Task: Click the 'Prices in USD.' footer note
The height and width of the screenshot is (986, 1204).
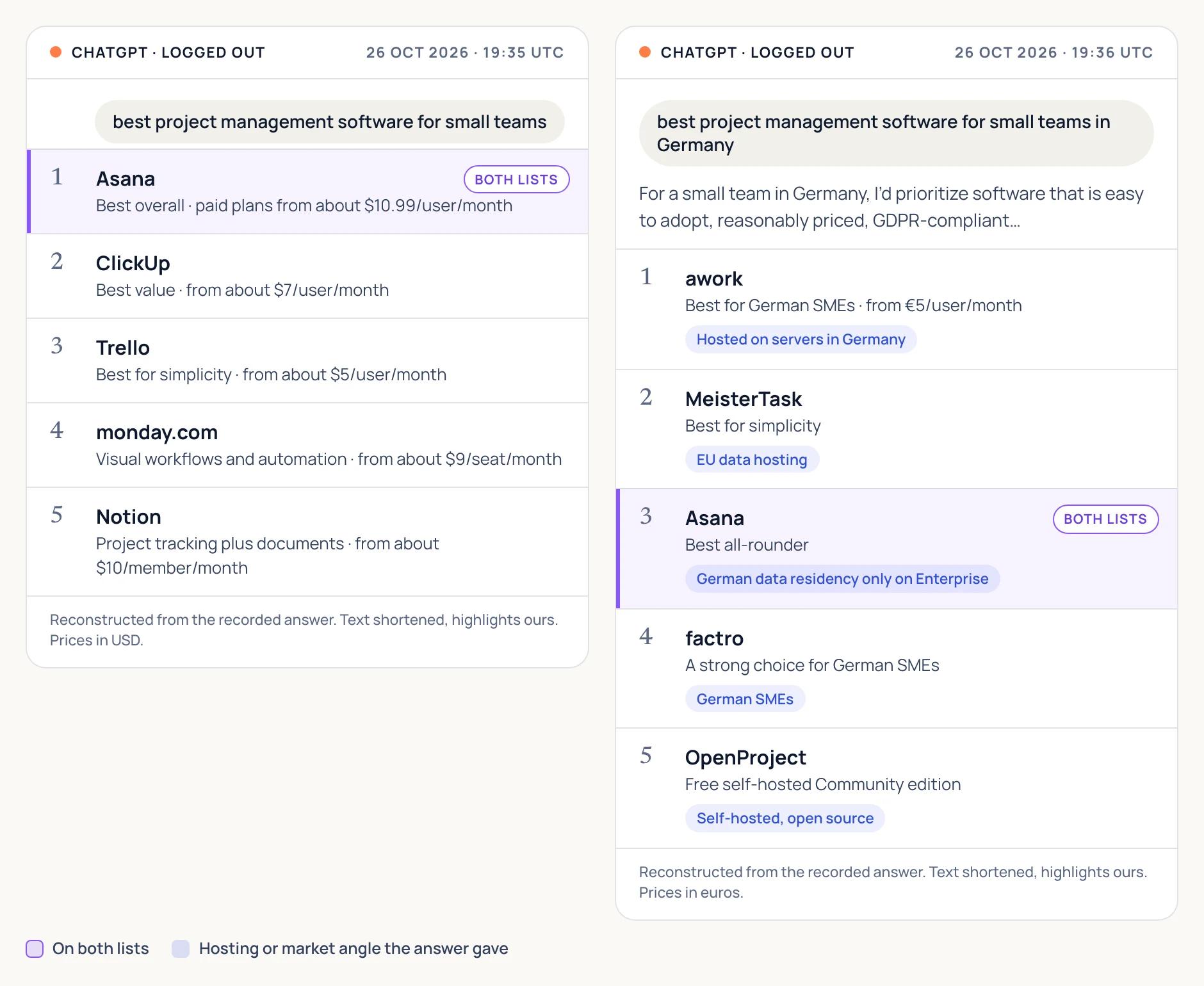Action: [x=97, y=640]
